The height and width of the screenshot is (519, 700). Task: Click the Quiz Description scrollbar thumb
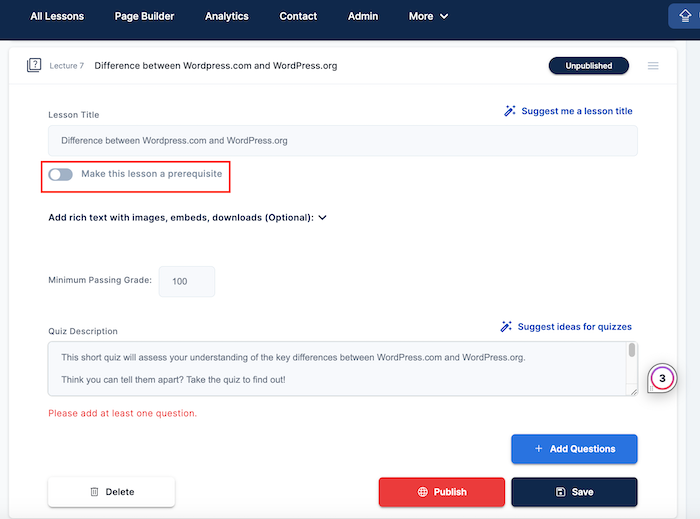coord(632,350)
